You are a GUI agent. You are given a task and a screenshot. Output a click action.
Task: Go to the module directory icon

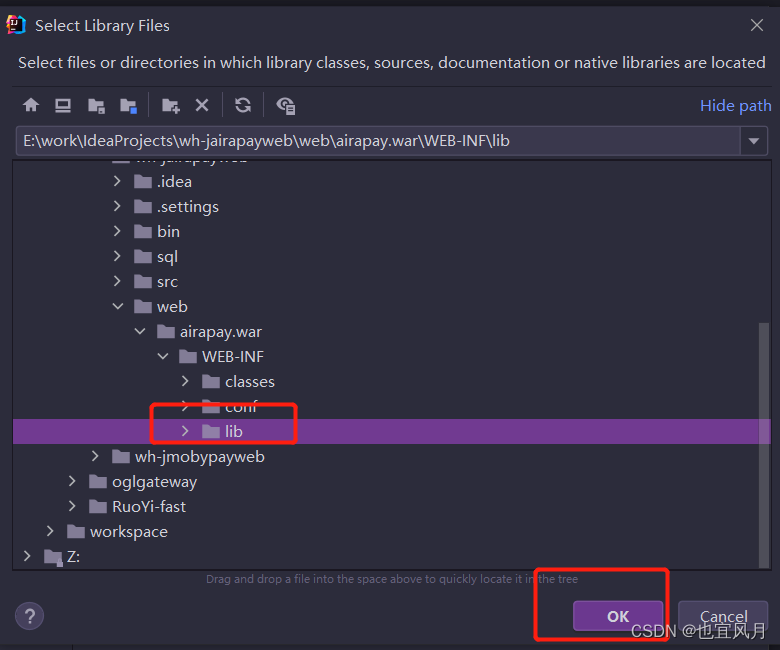(x=128, y=105)
